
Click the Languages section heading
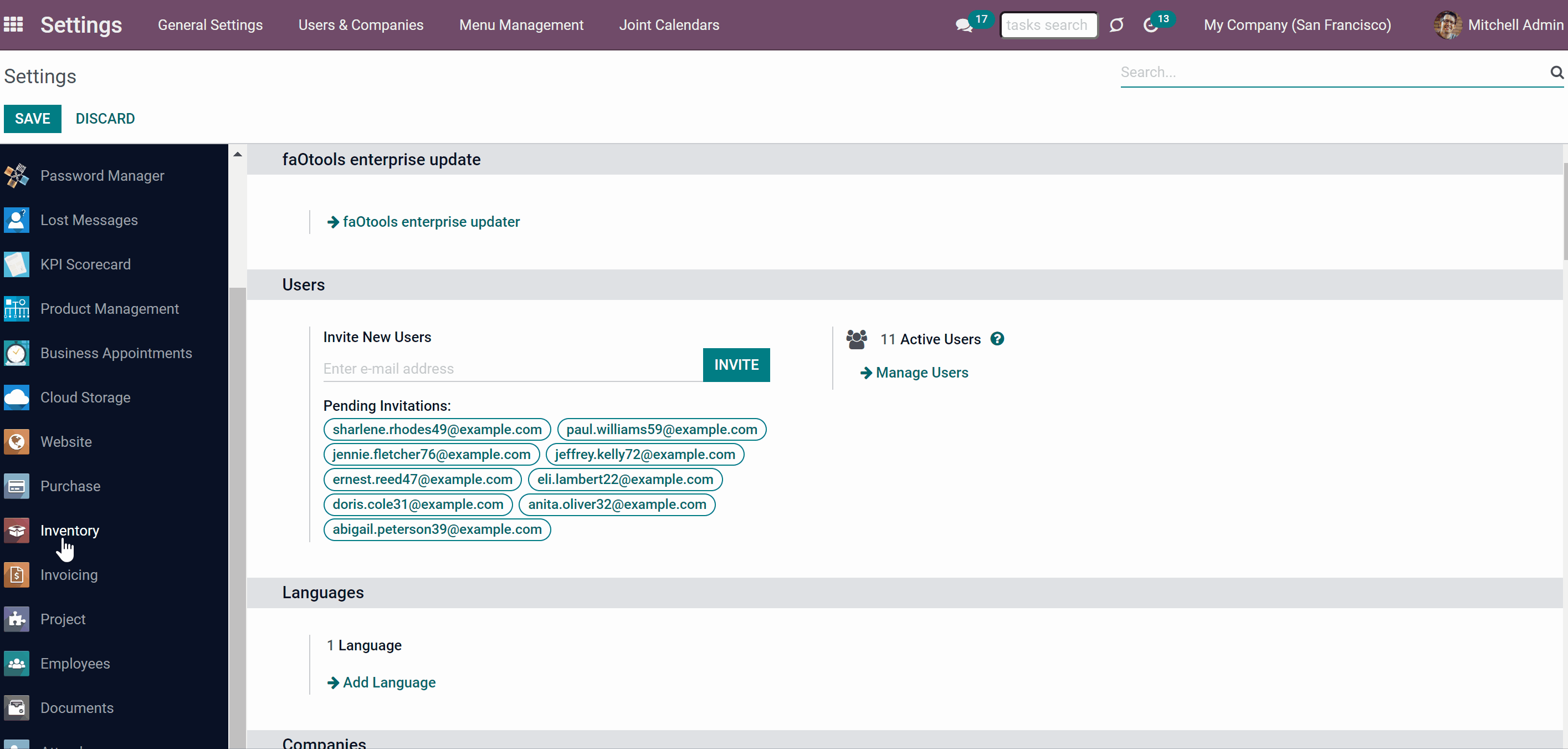[322, 593]
